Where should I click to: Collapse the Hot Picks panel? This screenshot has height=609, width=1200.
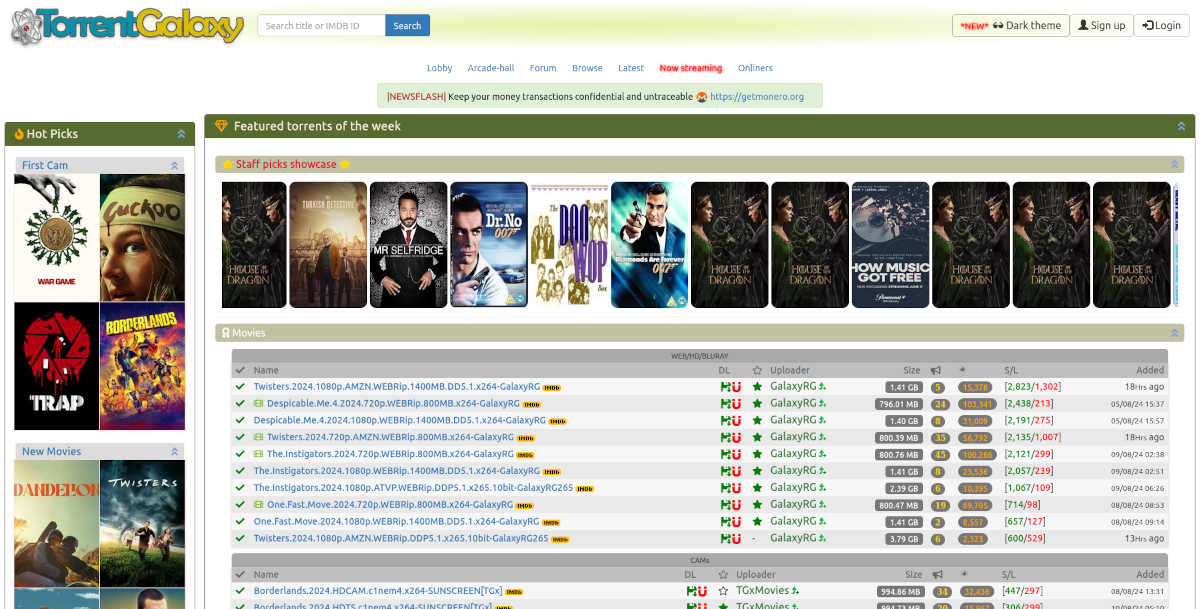point(181,134)
